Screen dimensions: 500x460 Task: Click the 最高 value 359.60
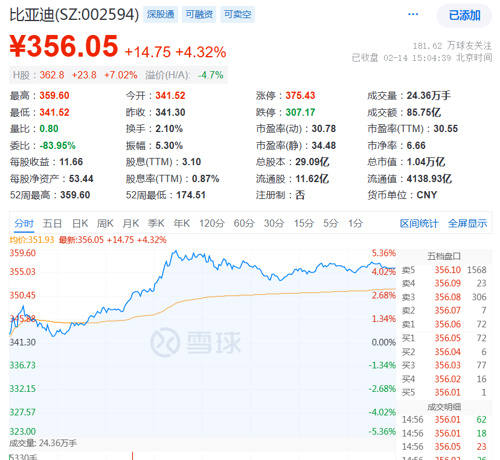[54, 96]
